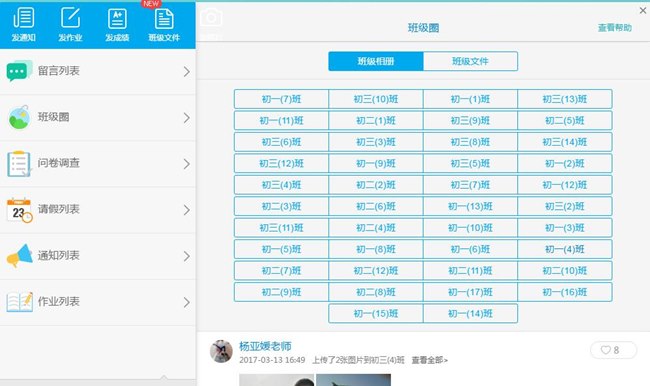Expand the 问卷调查 row arrow
This screenshot has width=650, height=386.
click(x=187, y=164)
